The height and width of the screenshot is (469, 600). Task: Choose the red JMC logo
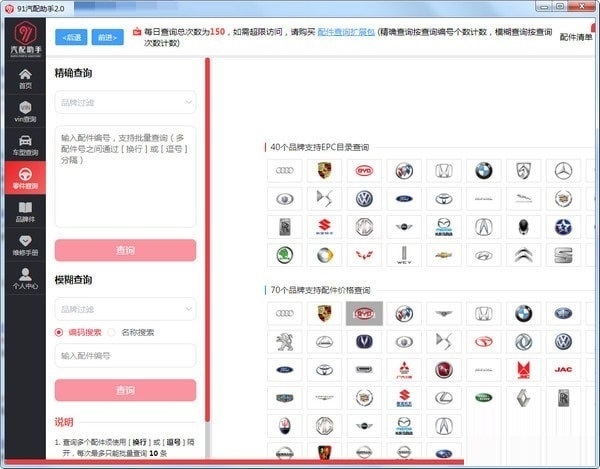click(x=523, y=370)
